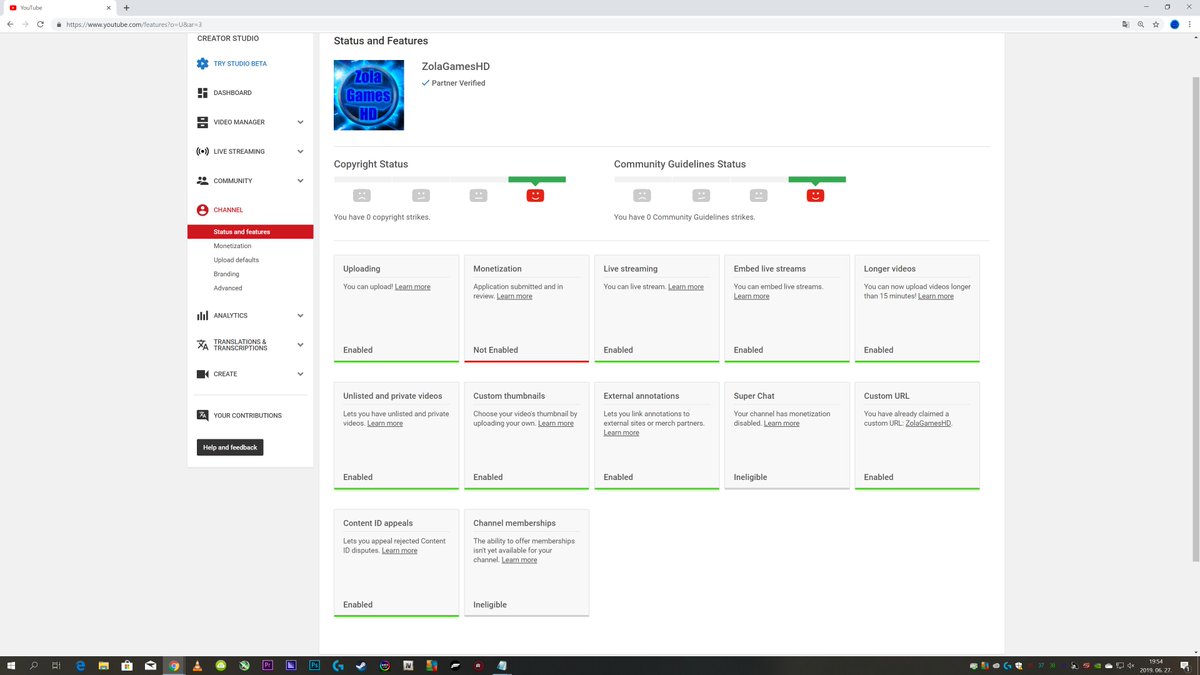Screen dimensions: 1200x675
Task: Expand the Community section chevron
Action: [x=300, y=181]
